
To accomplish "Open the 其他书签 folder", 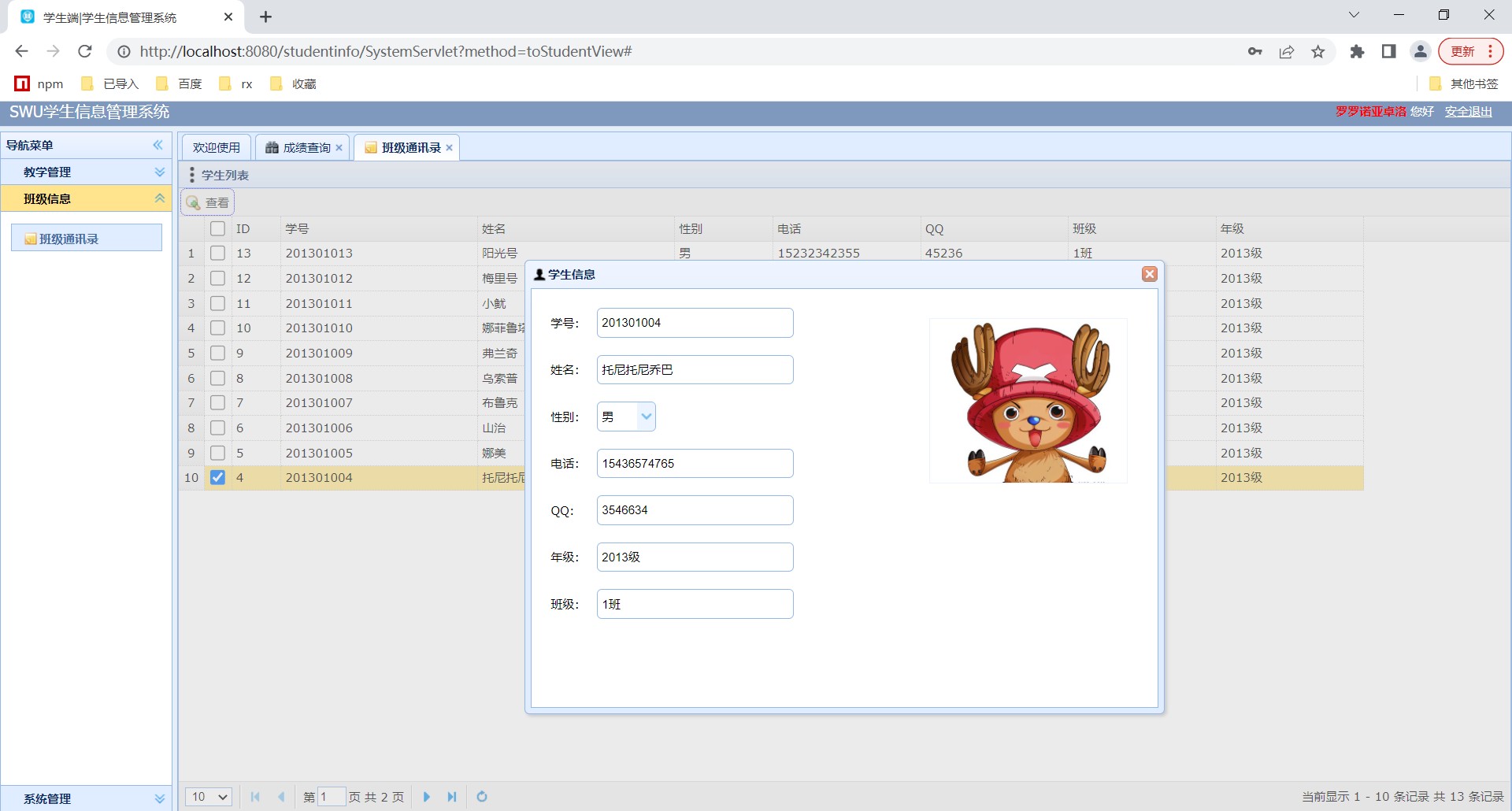I will (1464, 83).
